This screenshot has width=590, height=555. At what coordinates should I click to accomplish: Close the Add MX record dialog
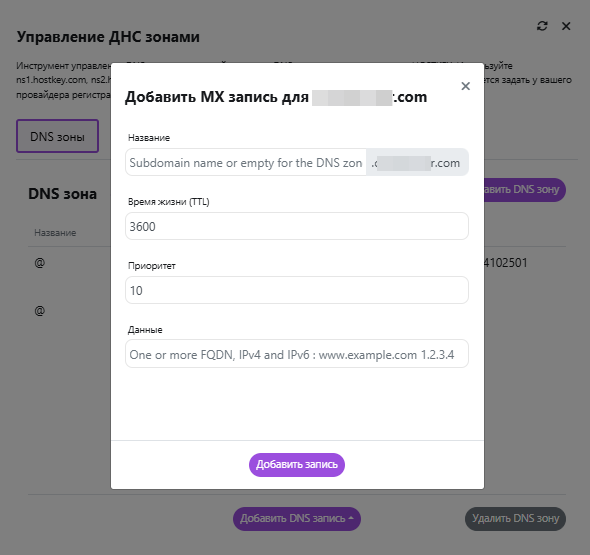point(465,86)
